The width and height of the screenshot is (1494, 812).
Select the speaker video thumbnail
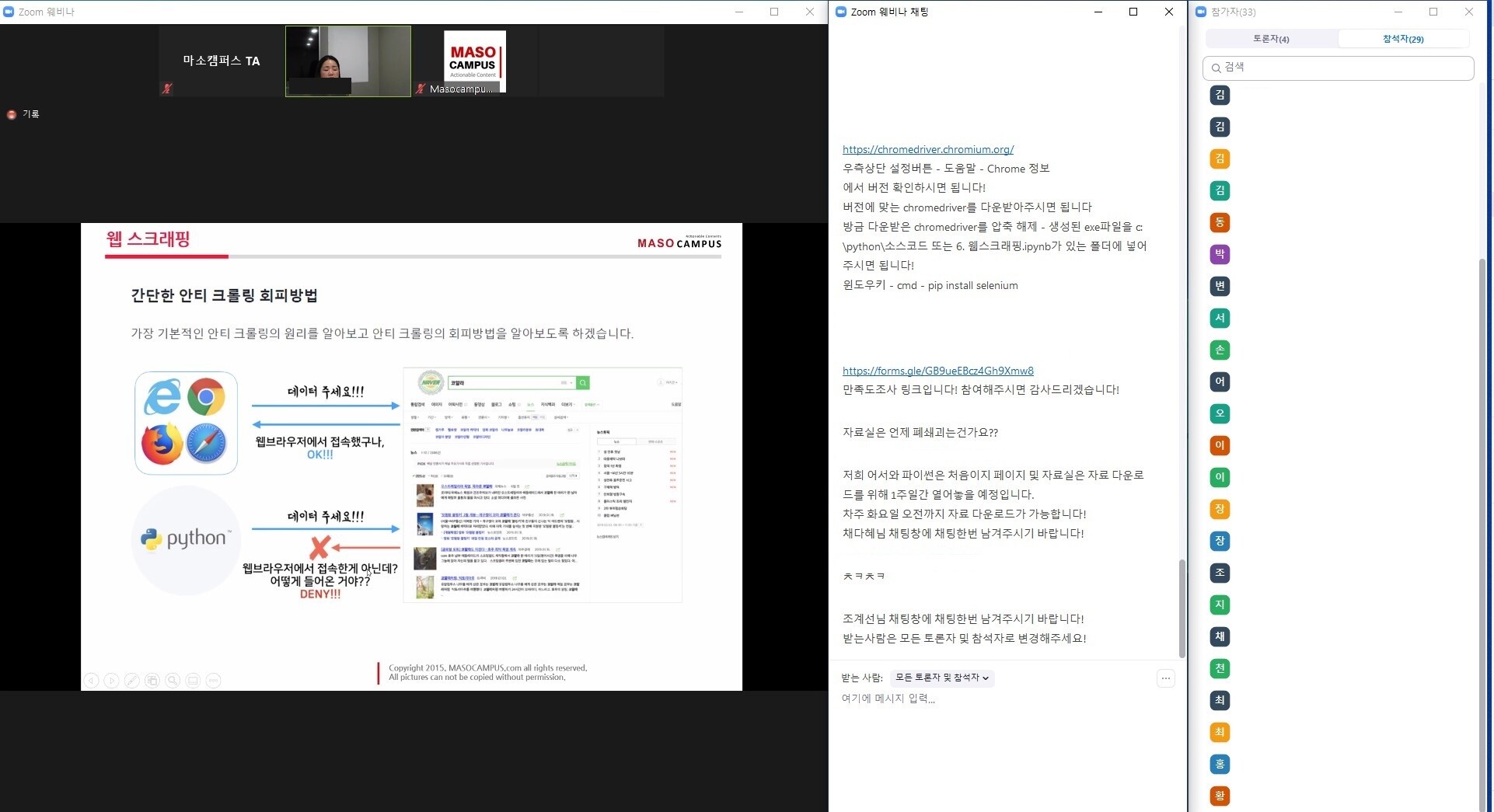347,61
